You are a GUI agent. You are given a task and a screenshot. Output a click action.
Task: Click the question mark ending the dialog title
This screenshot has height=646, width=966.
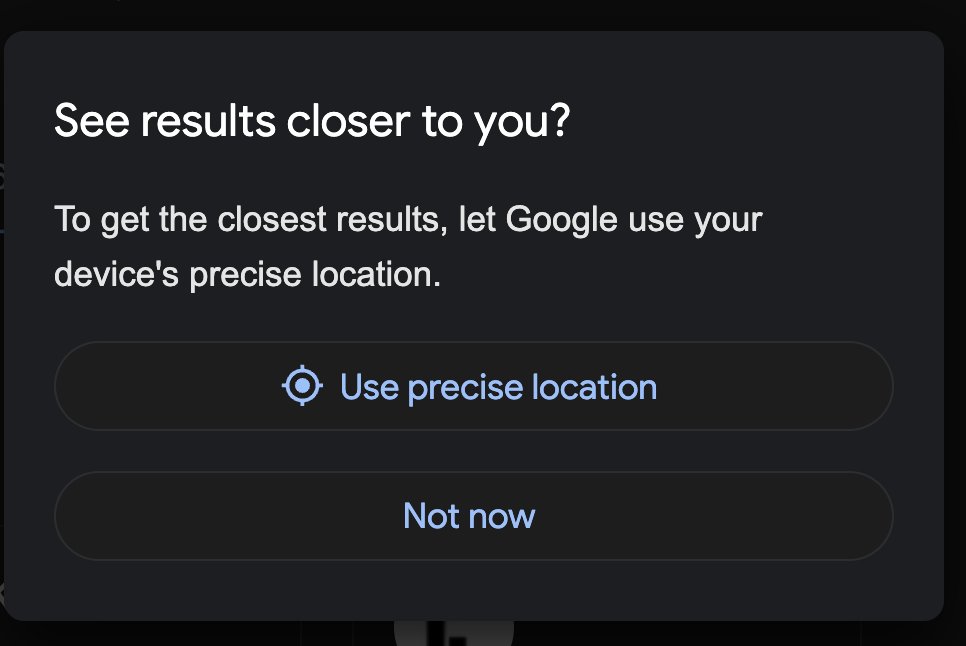click(559, 119)
